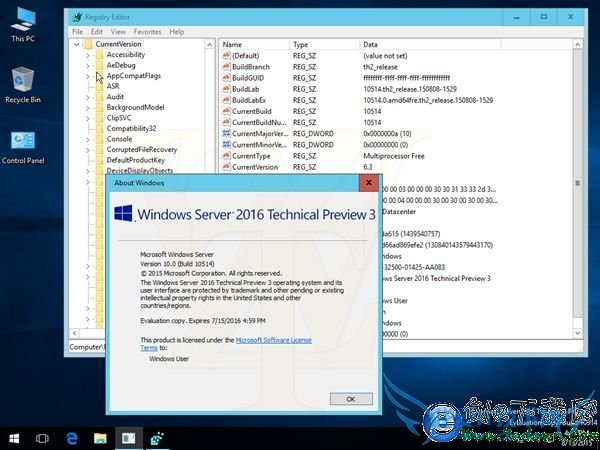Select the CurrentType value icon
The height and width of the screenshot is (450, 600).
point(226,156)
